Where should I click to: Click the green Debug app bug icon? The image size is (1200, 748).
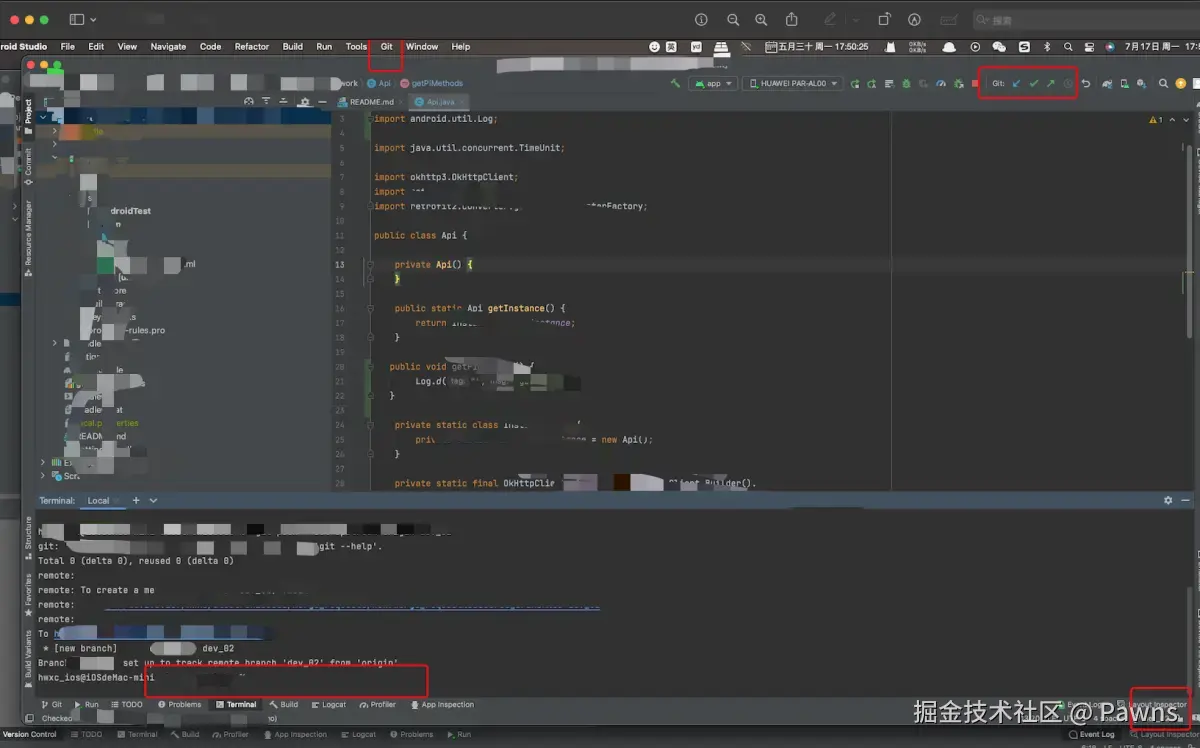[x=907, y=84]
